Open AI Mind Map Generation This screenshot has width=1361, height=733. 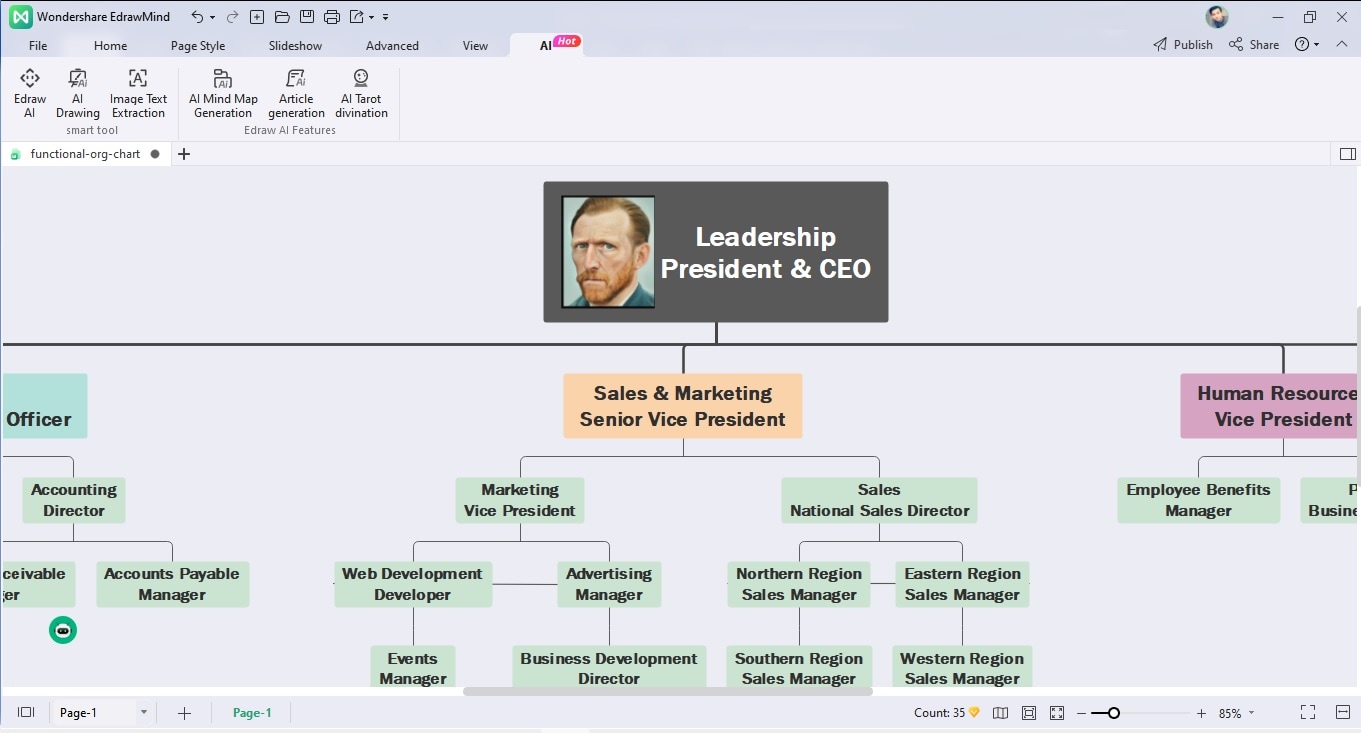tap(223, 93)
